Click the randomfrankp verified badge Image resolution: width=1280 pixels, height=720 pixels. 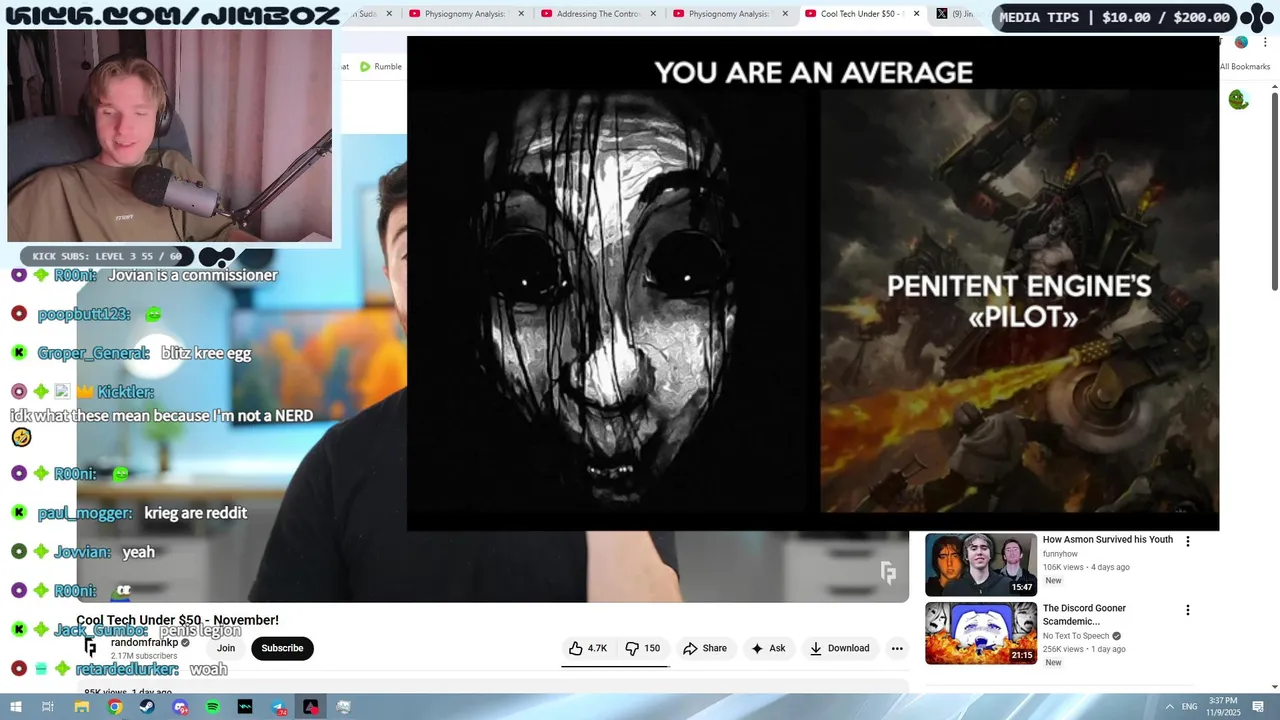point(185,643)
